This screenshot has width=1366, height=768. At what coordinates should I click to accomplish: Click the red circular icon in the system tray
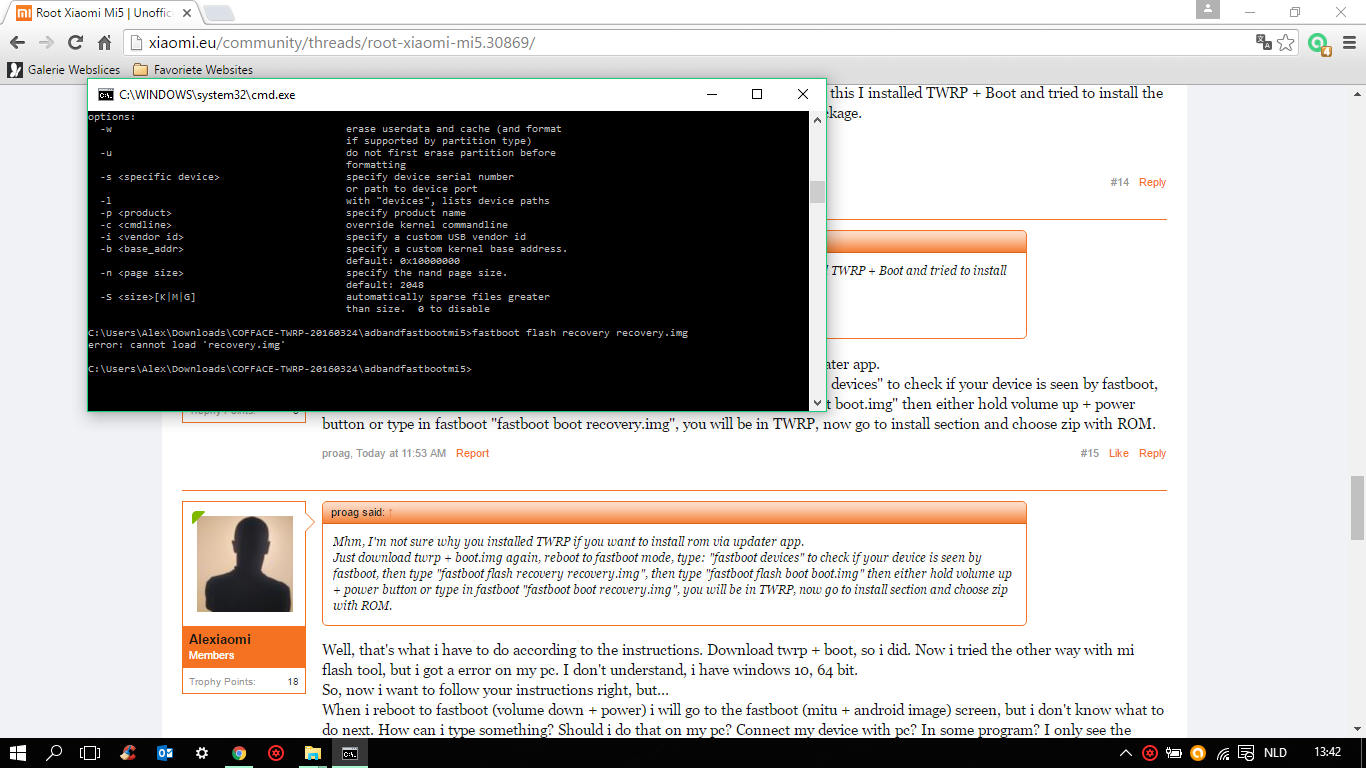(x=1151, y=753)
